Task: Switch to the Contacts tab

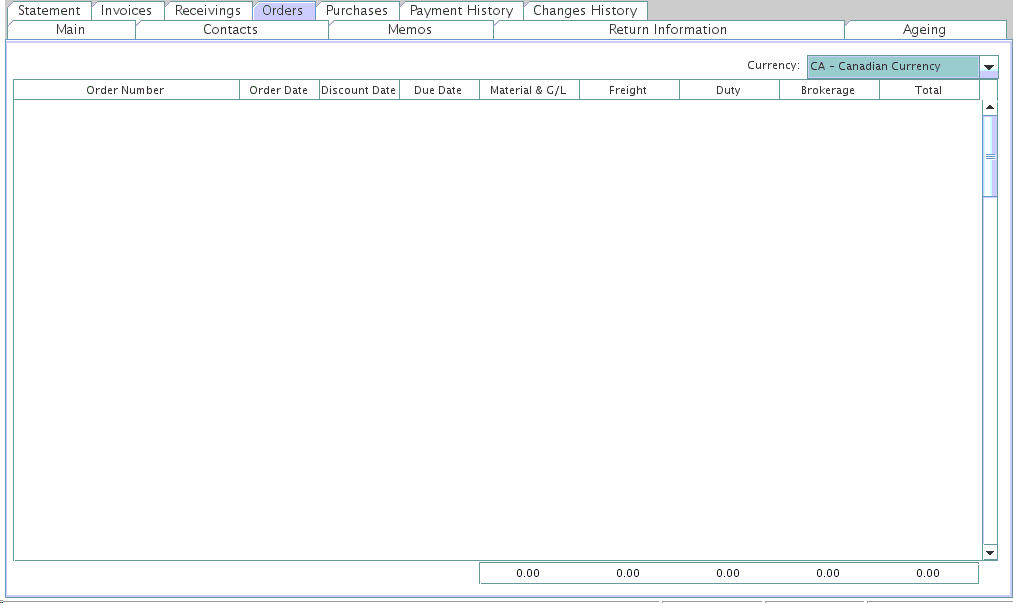Action: click(231, 30)
